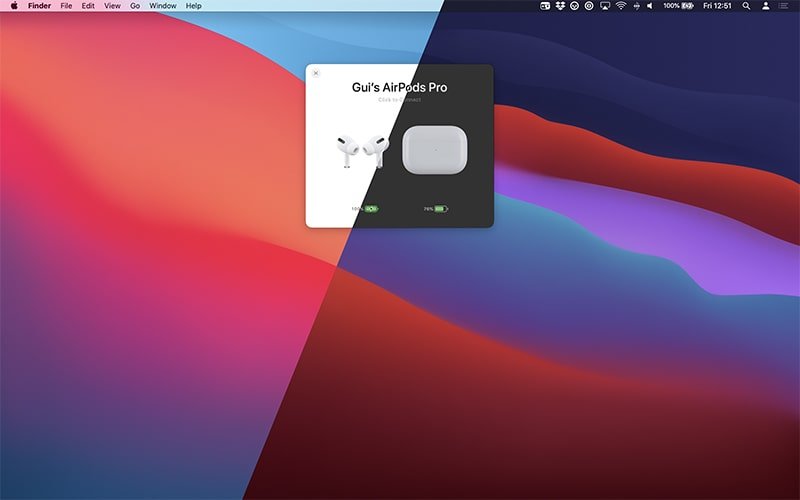Click the Bluetooth menu bar icon

click(635, 6)
